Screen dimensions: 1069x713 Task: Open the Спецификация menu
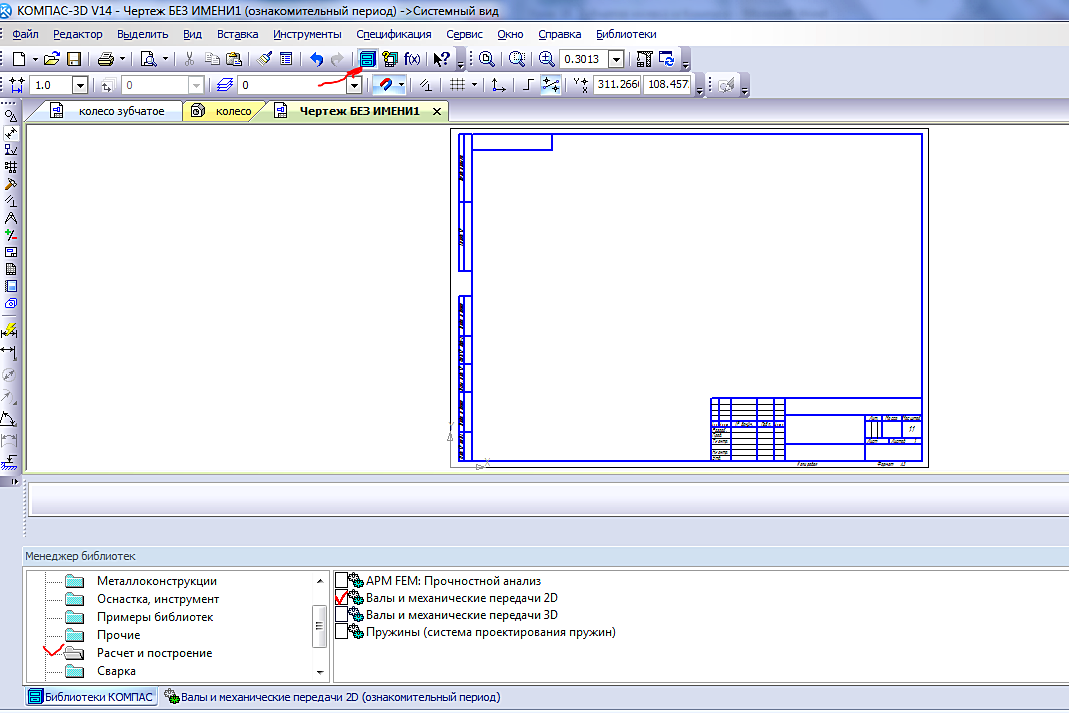(x=393, y=34)
